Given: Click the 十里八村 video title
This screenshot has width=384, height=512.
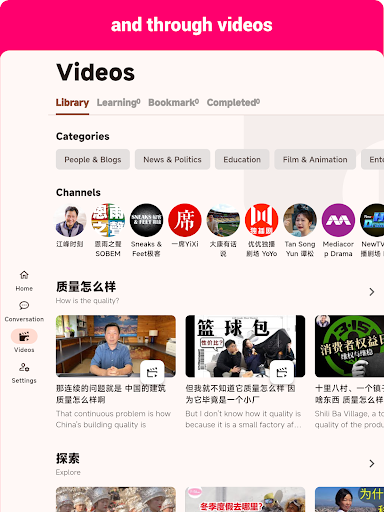Looking at the screenshot, I should (349, 394).
